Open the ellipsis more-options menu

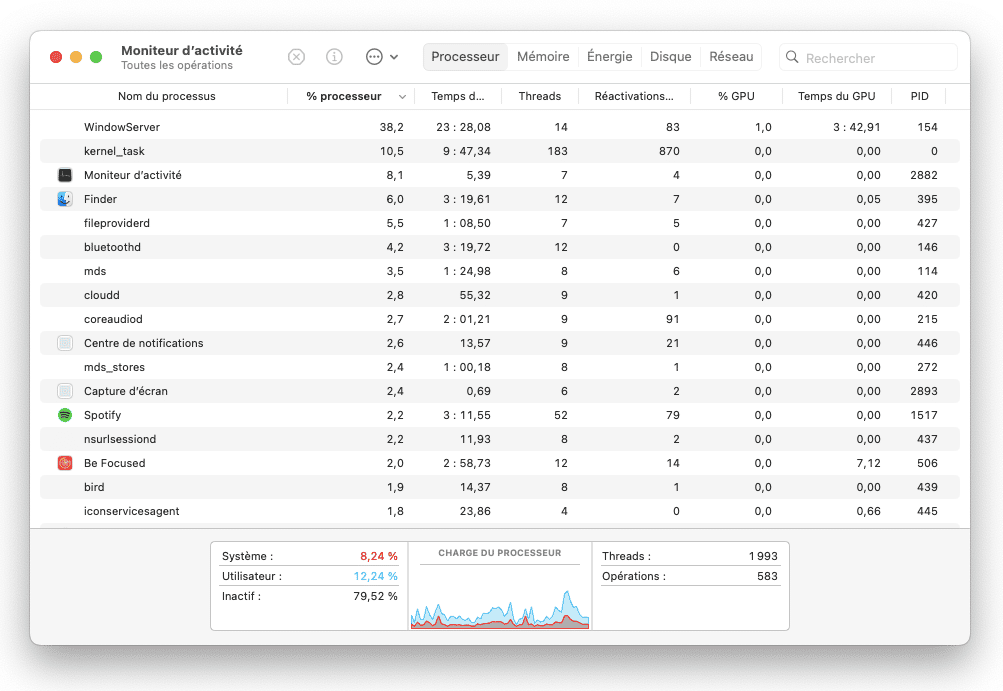376,57
